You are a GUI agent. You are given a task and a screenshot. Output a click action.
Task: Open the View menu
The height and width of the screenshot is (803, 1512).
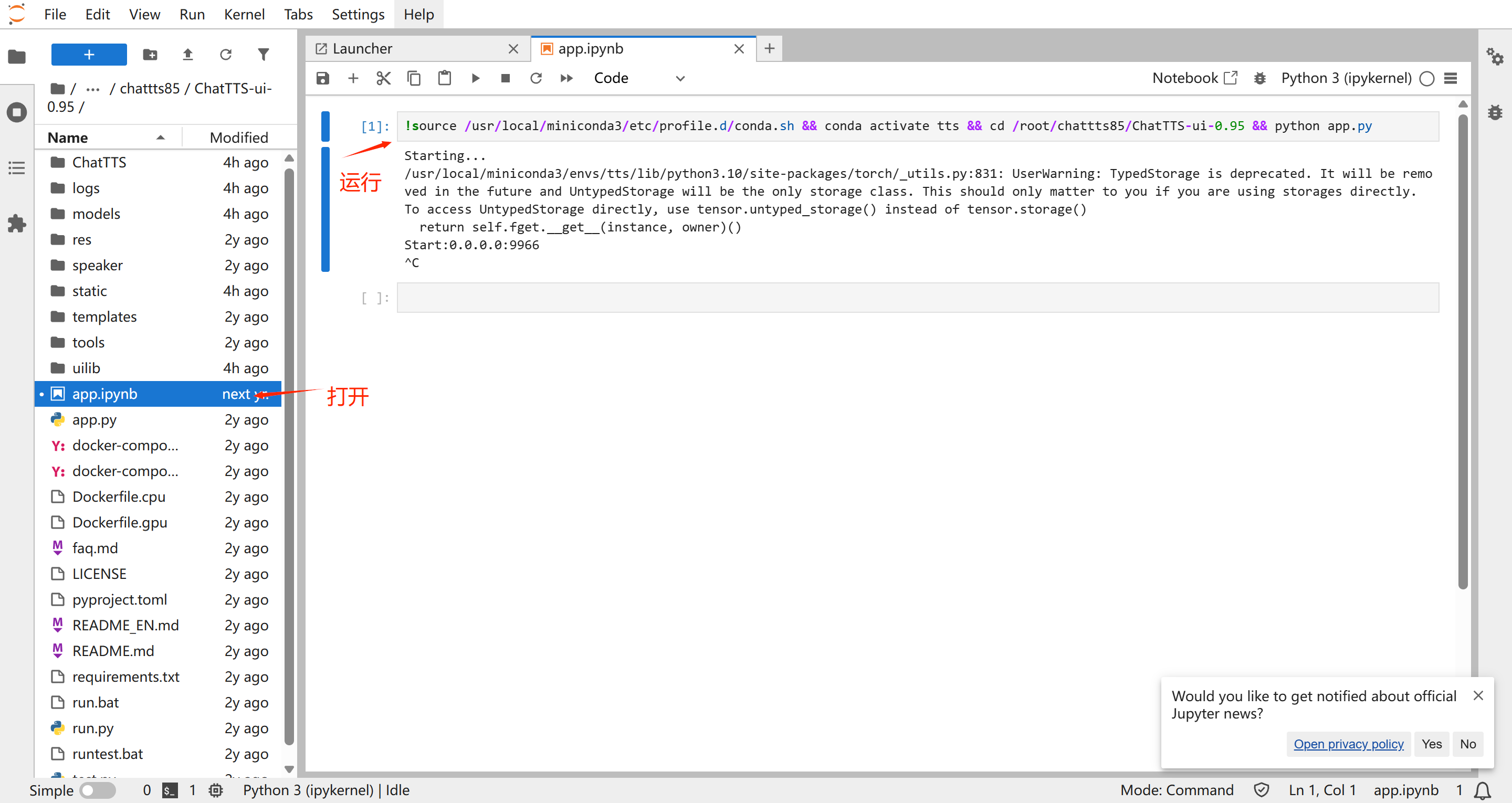click(x=144, y=14)
